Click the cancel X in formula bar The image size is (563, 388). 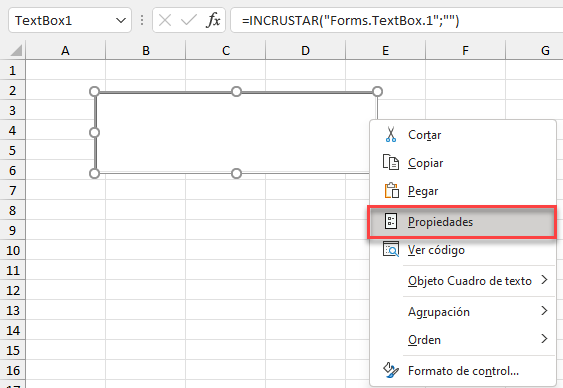(165, 20)
